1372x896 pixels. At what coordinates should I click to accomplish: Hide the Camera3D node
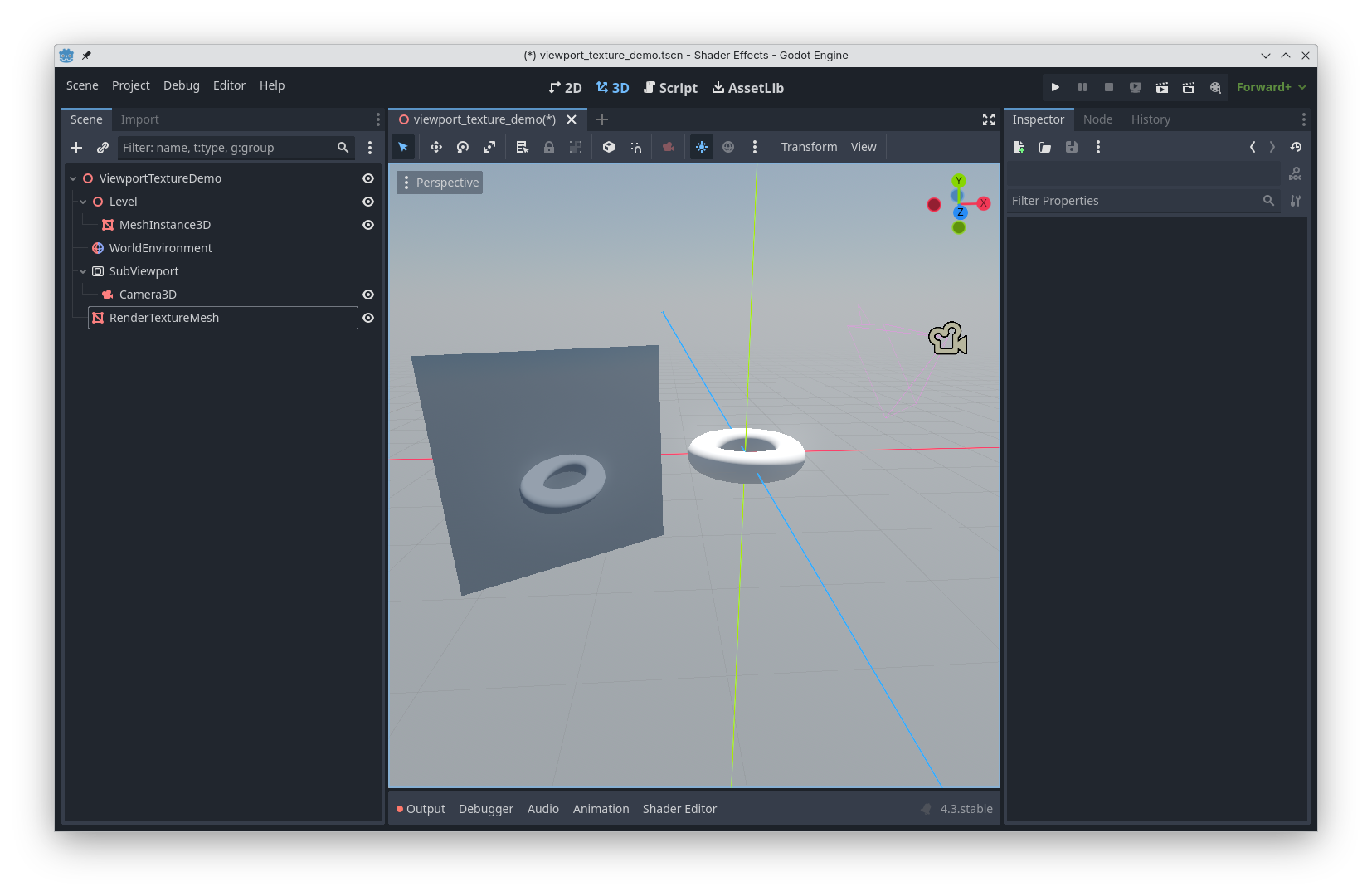368,295
